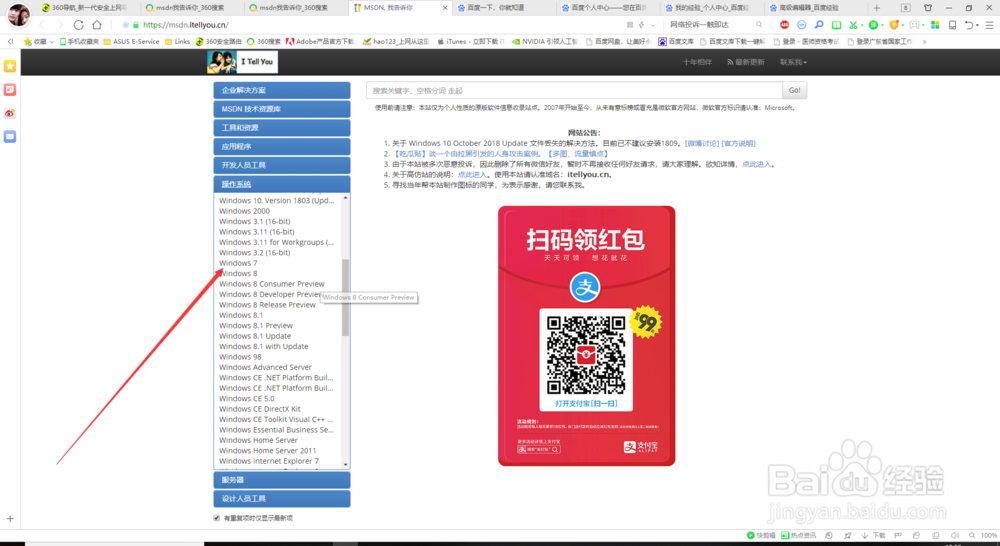The image size is (1000, 546).
Task: Open the AdBlock (ABP) extension icon
Action: 784,25
